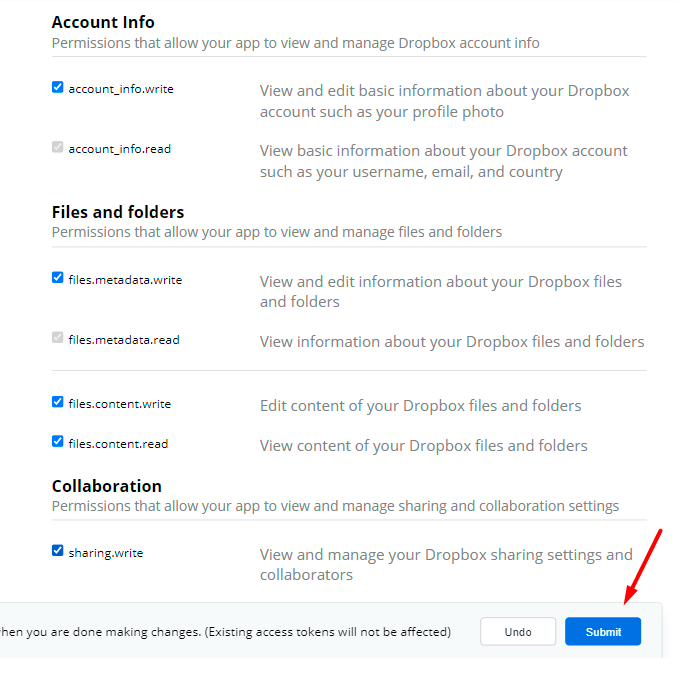Viewport: 684px width, 673px height.
Task: Click the existing access tokens notice text
Action: coord(225,632)
